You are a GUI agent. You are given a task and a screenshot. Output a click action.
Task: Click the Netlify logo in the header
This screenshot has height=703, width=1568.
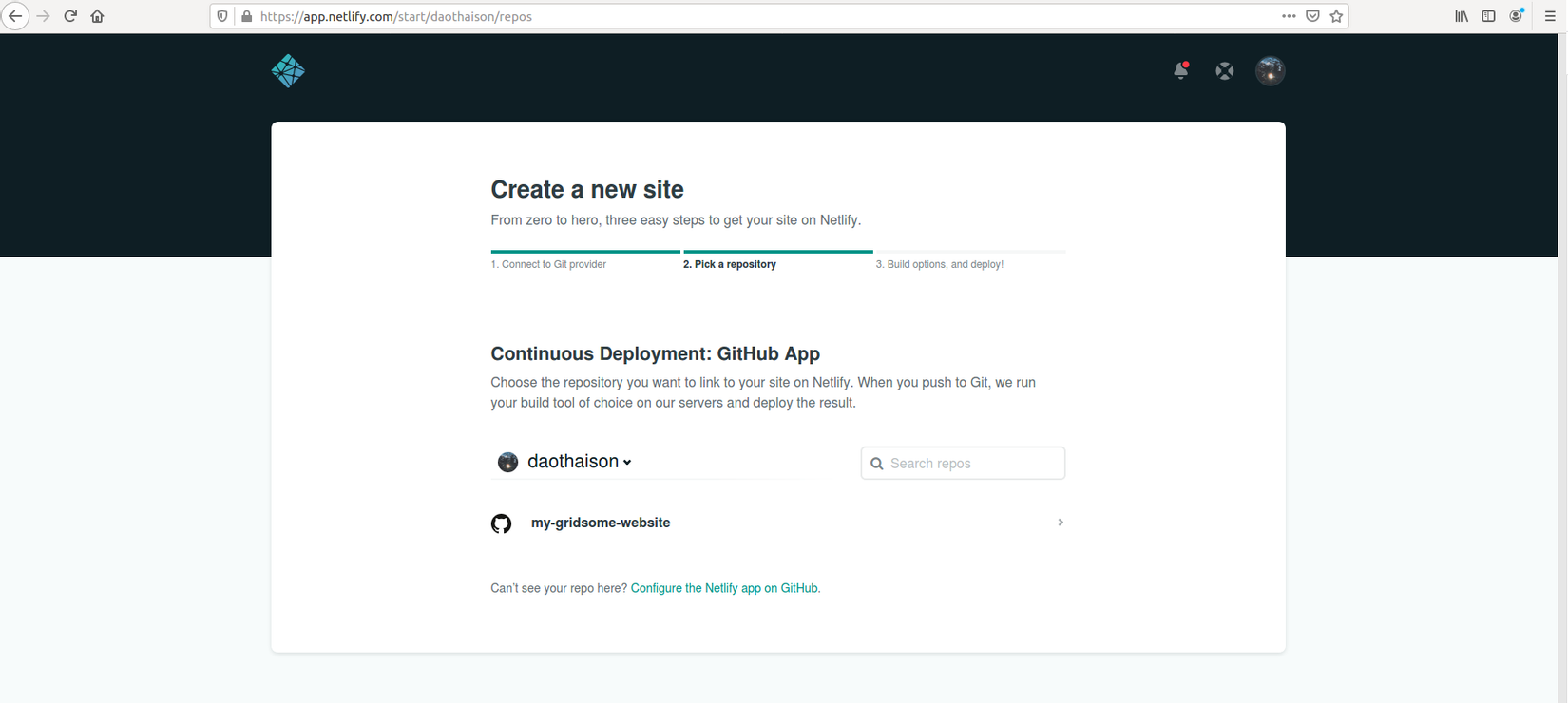pos(288,71)
